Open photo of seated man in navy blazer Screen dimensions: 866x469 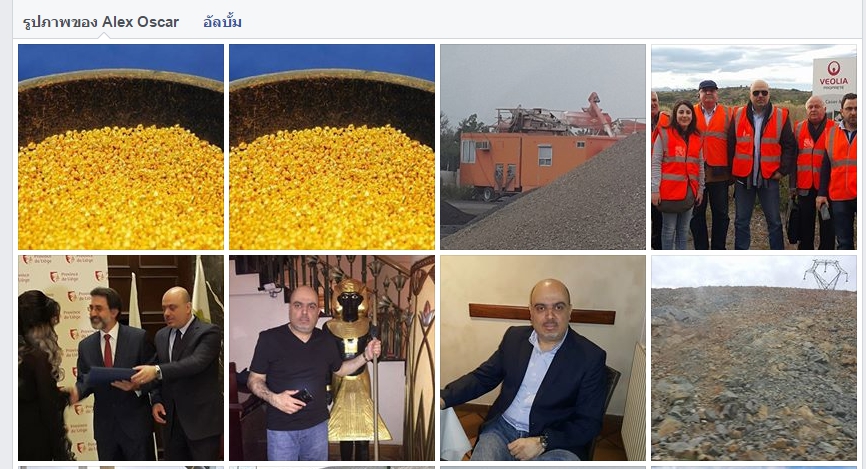543,358
